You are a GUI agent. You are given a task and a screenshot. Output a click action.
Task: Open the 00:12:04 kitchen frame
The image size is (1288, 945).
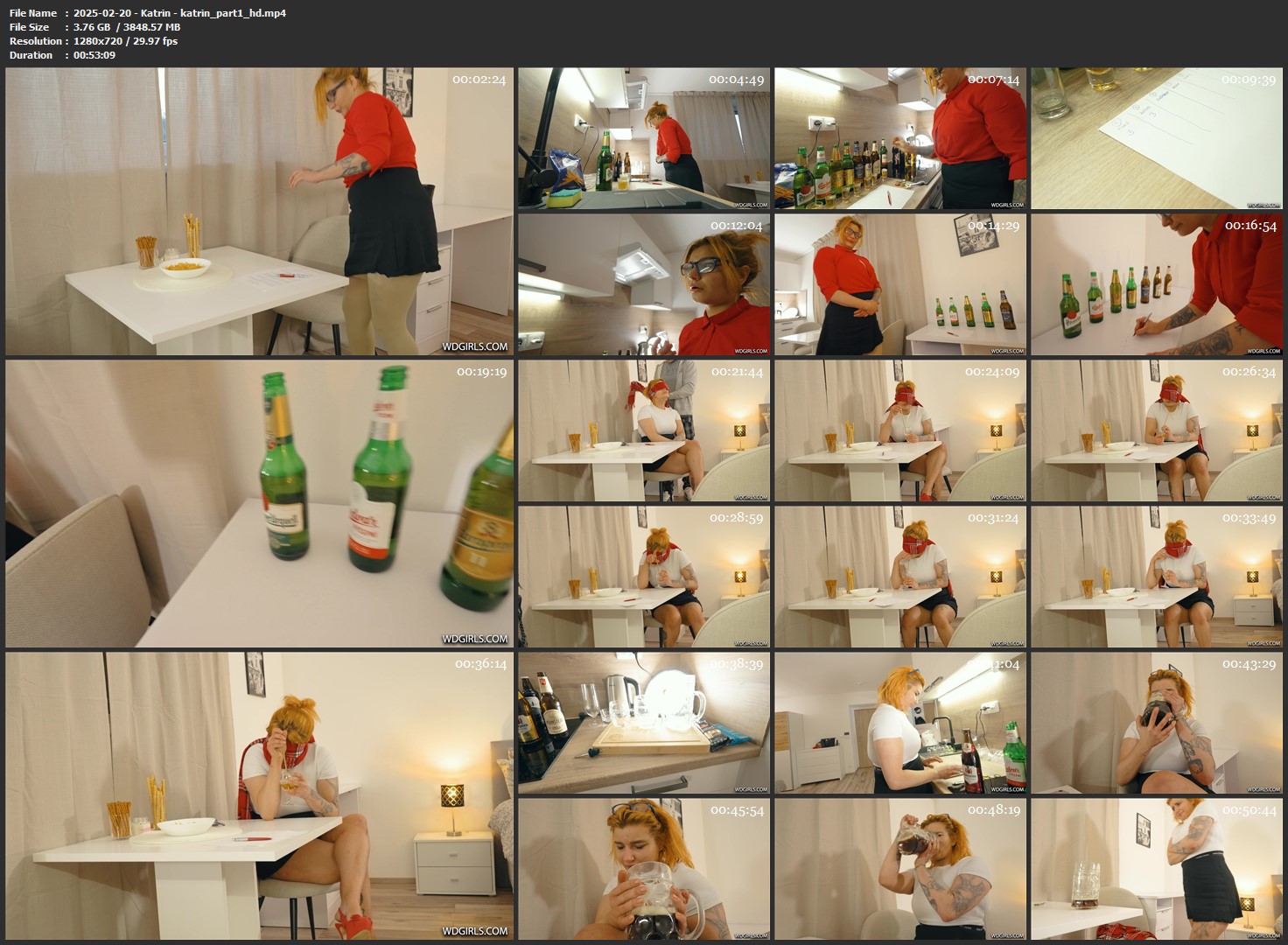[x=643, y=284]
